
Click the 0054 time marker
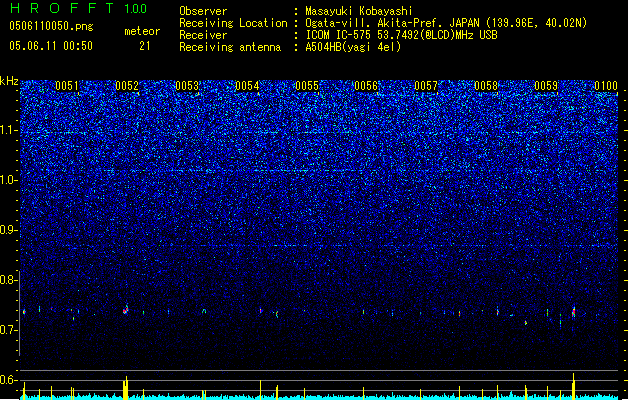[x=247, y=86]
